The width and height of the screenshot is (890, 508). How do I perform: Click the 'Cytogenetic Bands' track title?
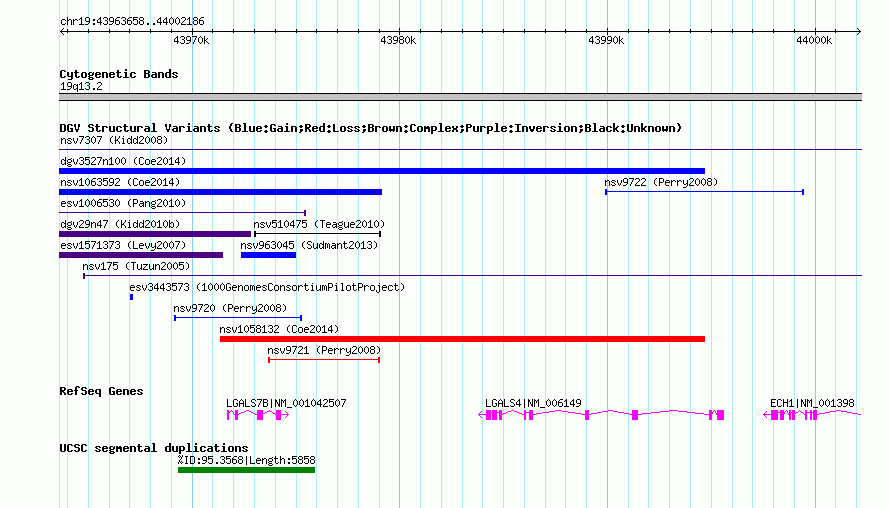pos(119,74)
